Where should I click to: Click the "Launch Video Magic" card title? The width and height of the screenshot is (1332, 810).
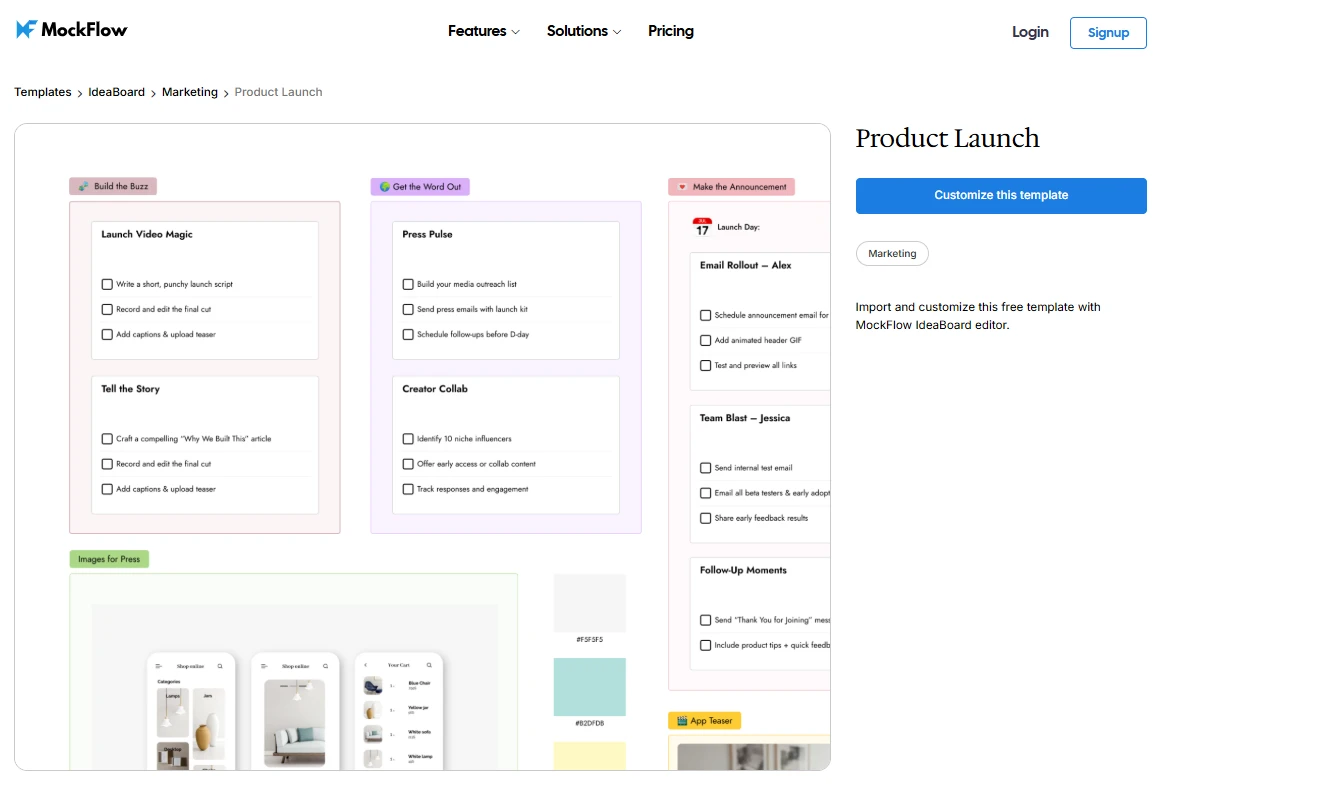coord(147,234)
